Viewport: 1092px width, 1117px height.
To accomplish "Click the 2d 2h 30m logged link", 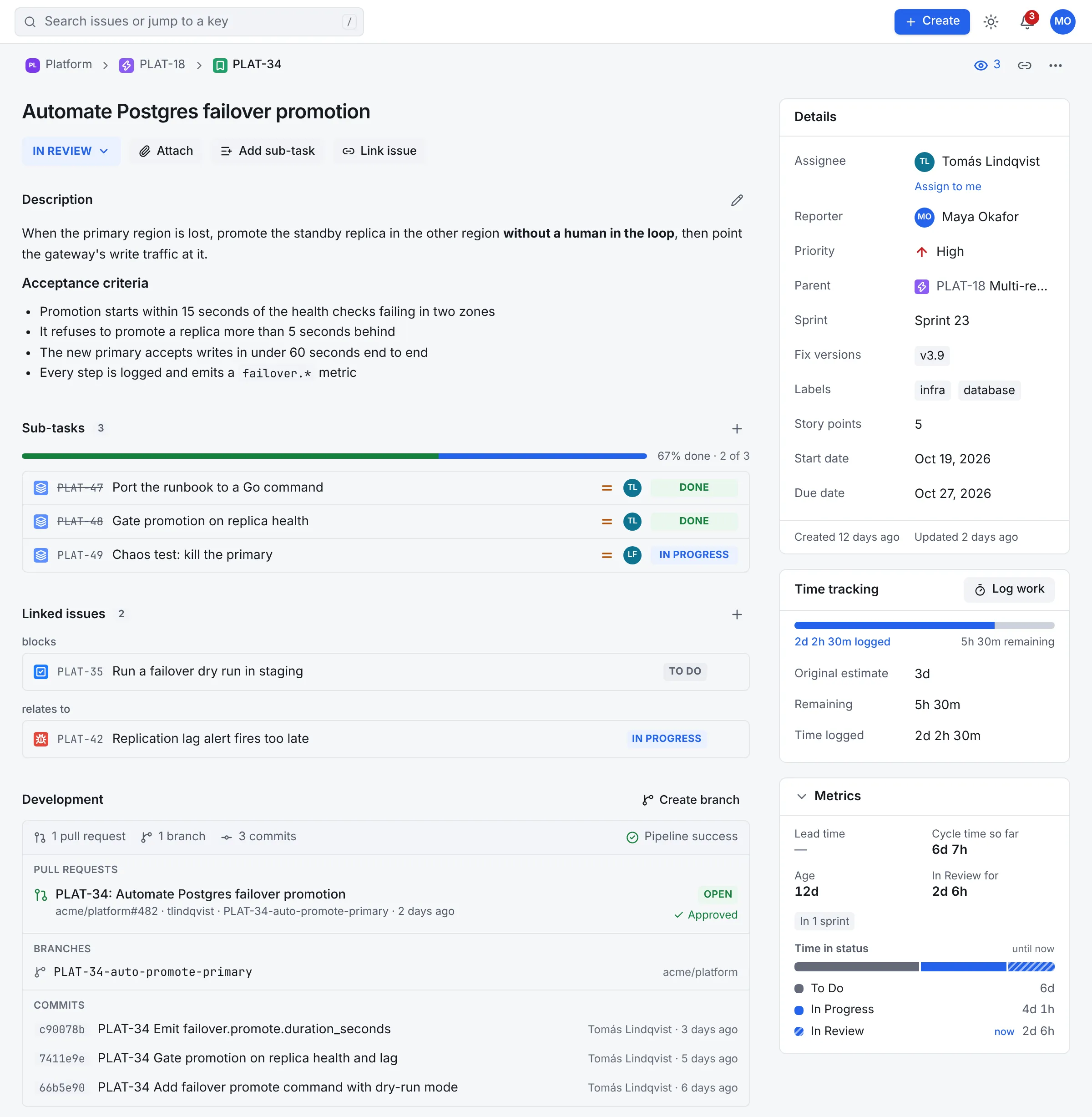I will (x=842, y=642).
